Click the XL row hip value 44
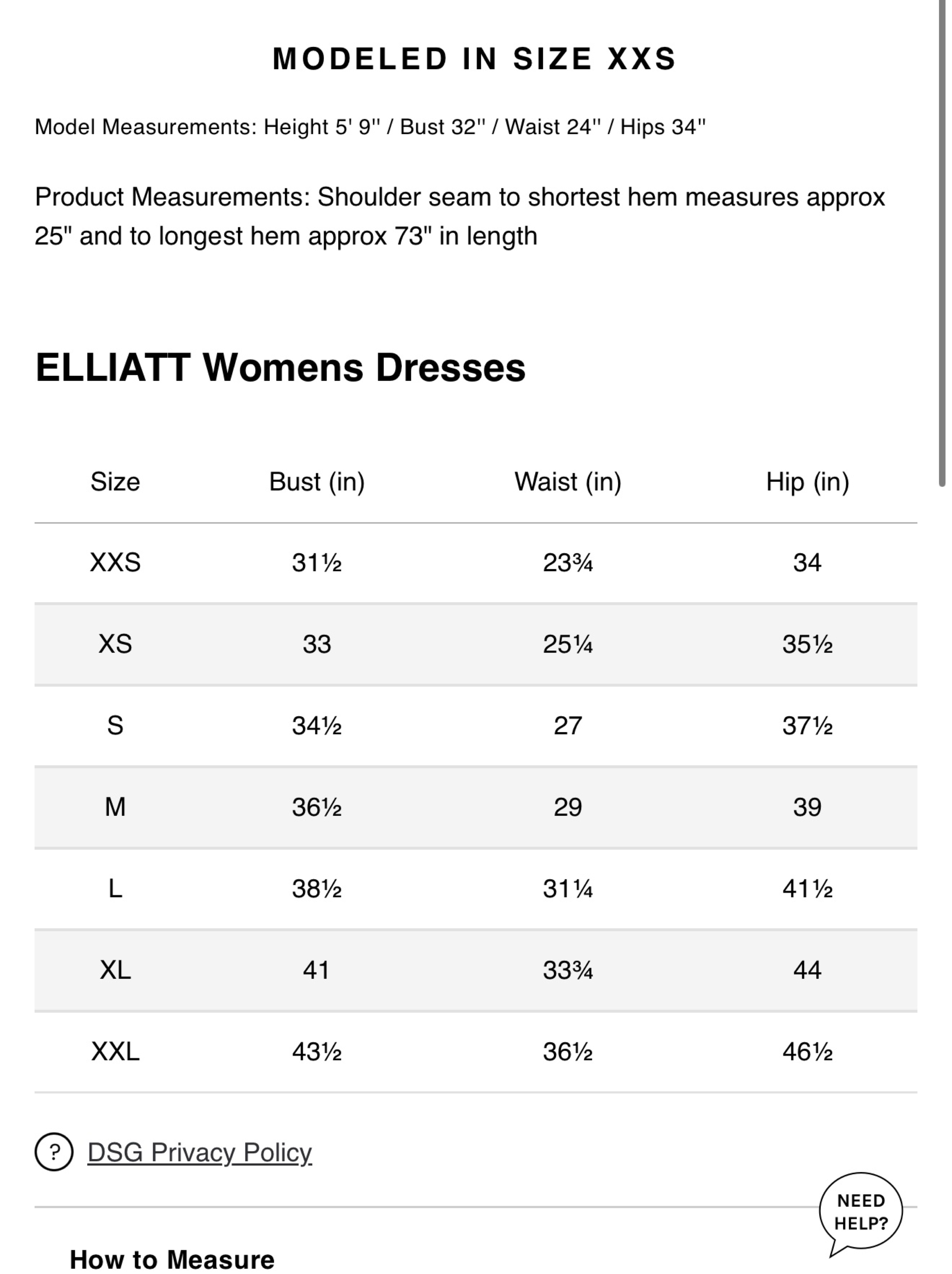Screen dimensions: 952x1274 [x=807, y=970]
